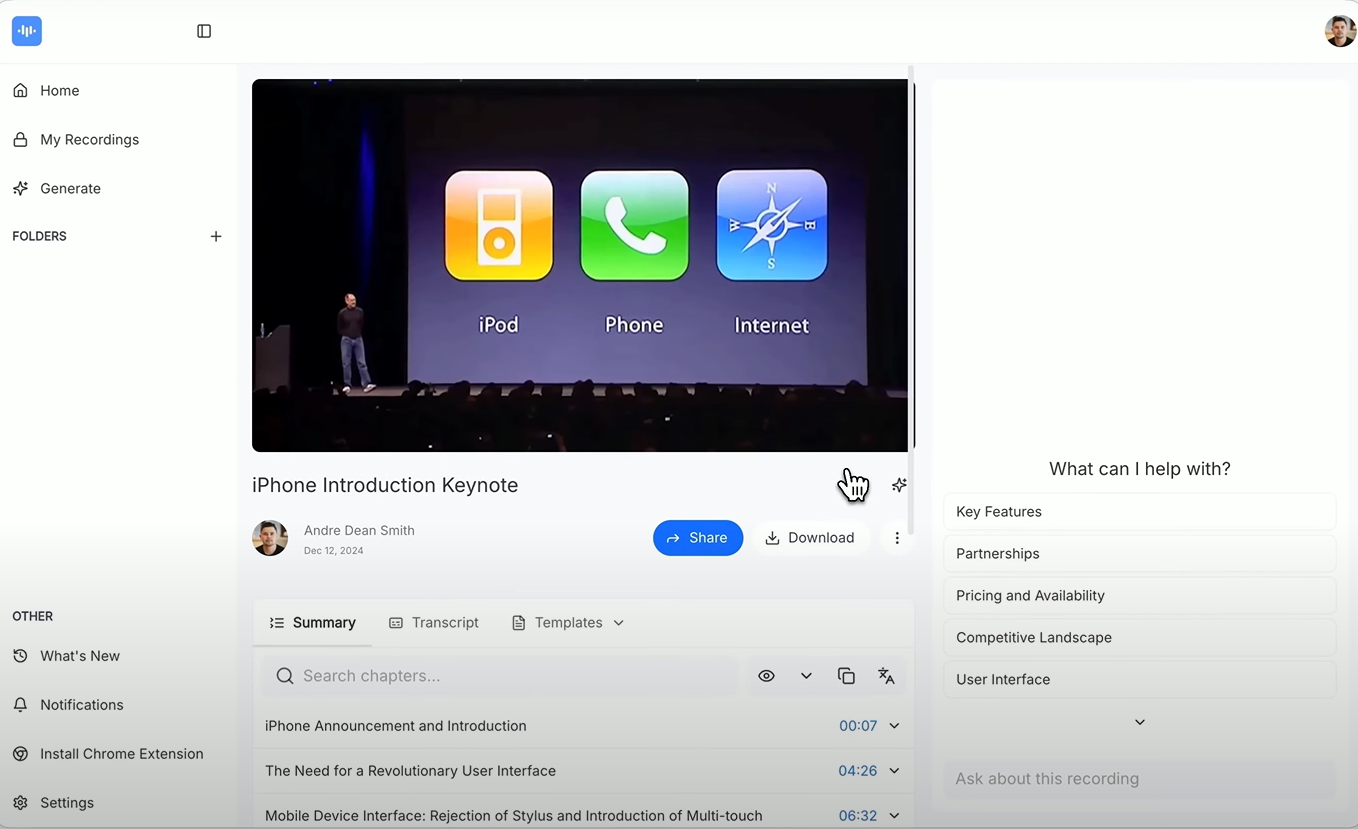The image size is (1358, 829).
Task: Open the three-dot more options menu
Action: click(x=897, y=538)
